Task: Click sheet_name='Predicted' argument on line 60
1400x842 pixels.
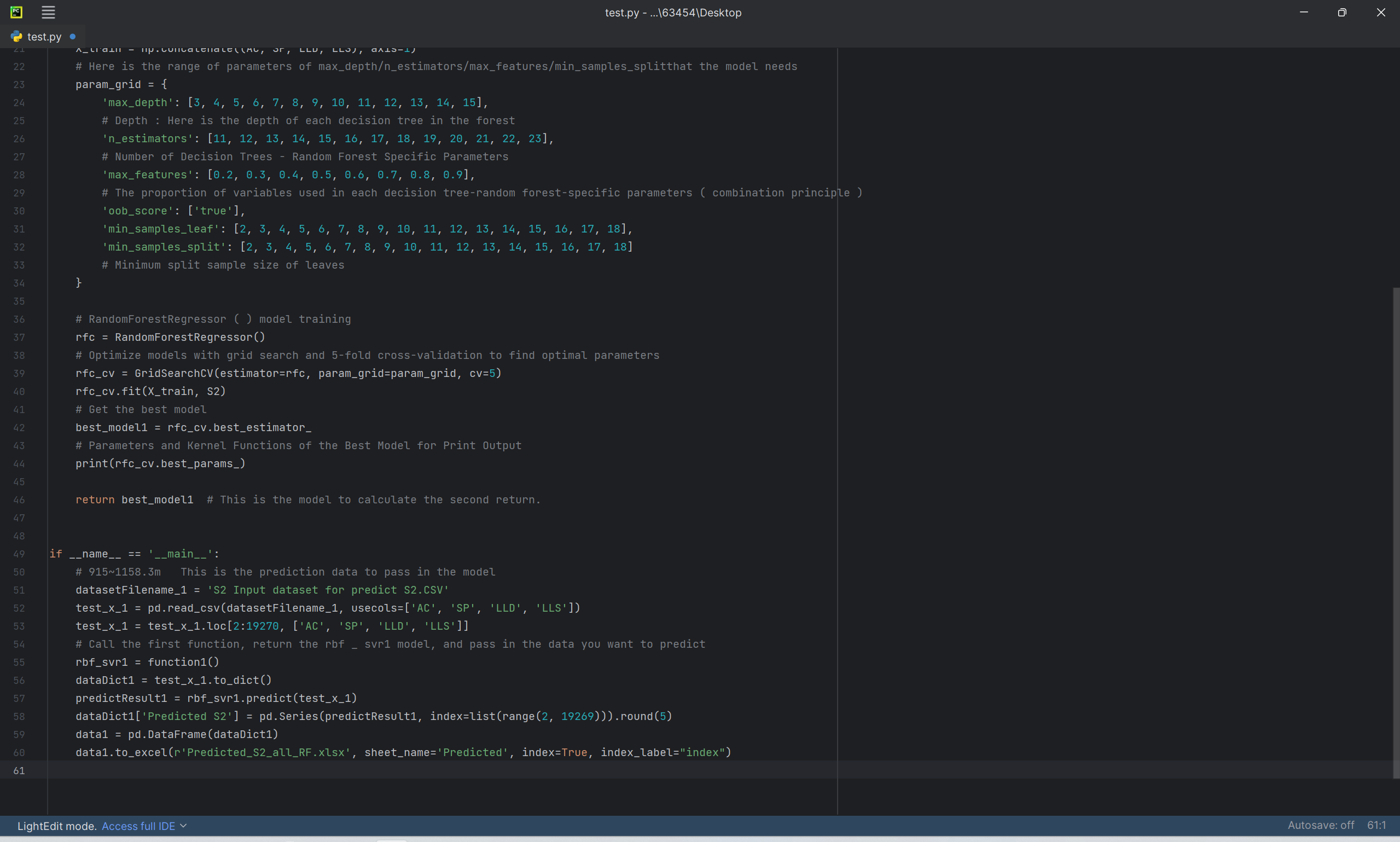Action: pos(436,752)
